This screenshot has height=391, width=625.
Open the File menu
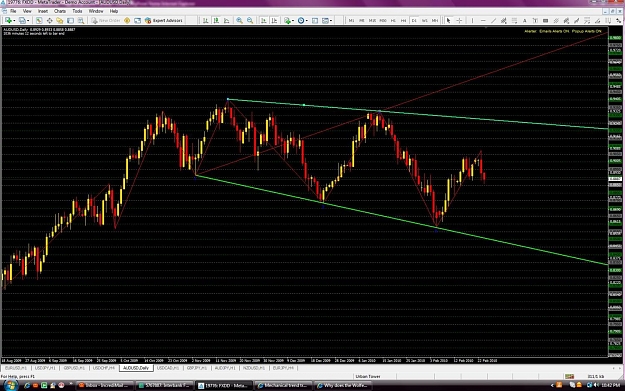[x=13, y=11]
